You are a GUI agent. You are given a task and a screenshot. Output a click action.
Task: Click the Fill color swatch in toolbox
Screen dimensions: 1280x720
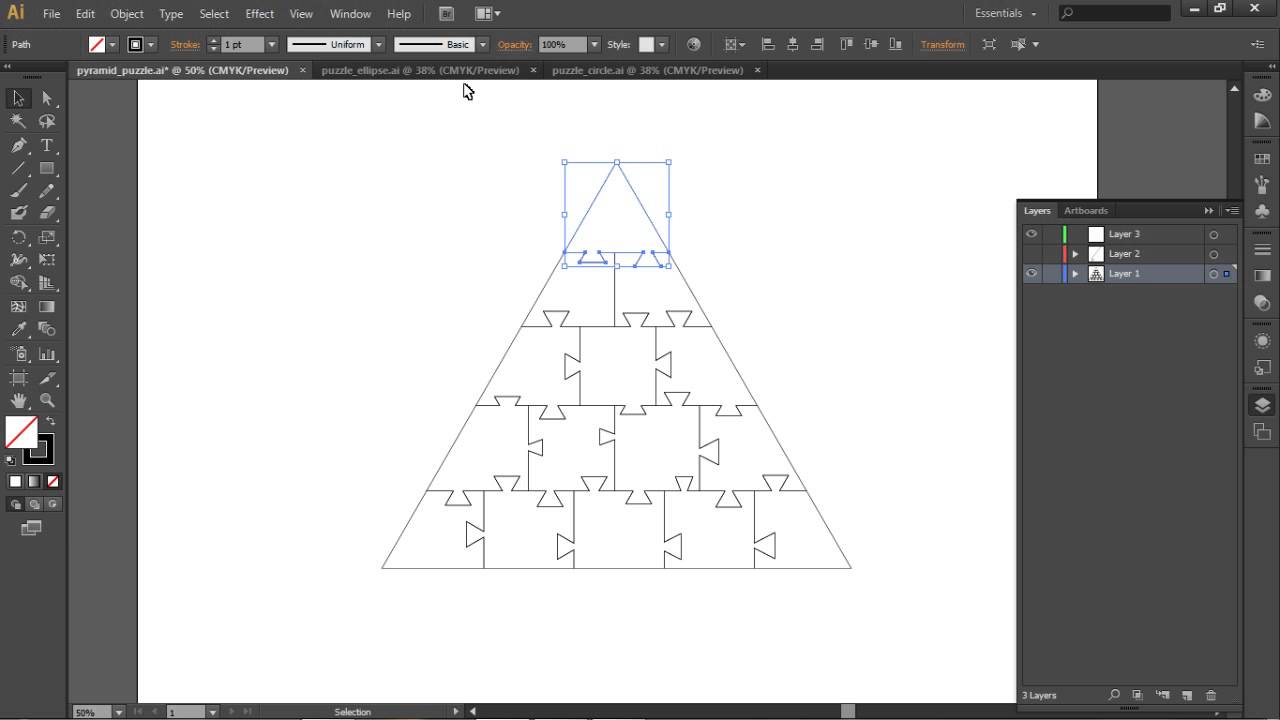21,433
